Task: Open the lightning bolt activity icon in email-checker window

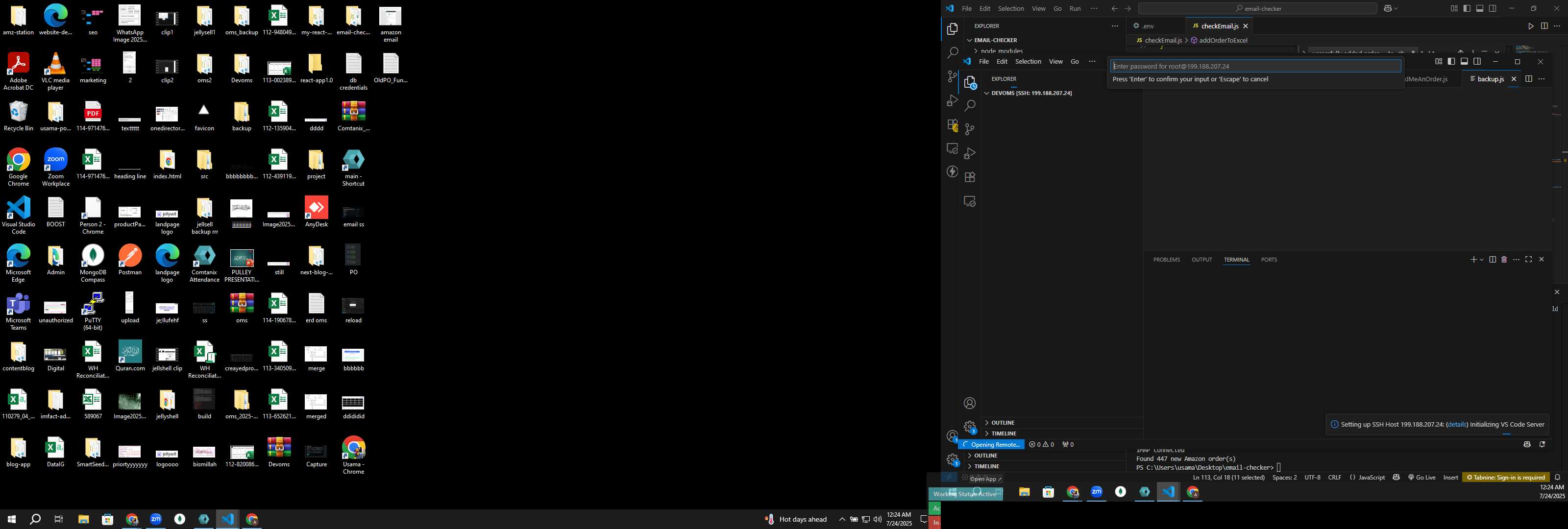Action: tap(952, 171)
